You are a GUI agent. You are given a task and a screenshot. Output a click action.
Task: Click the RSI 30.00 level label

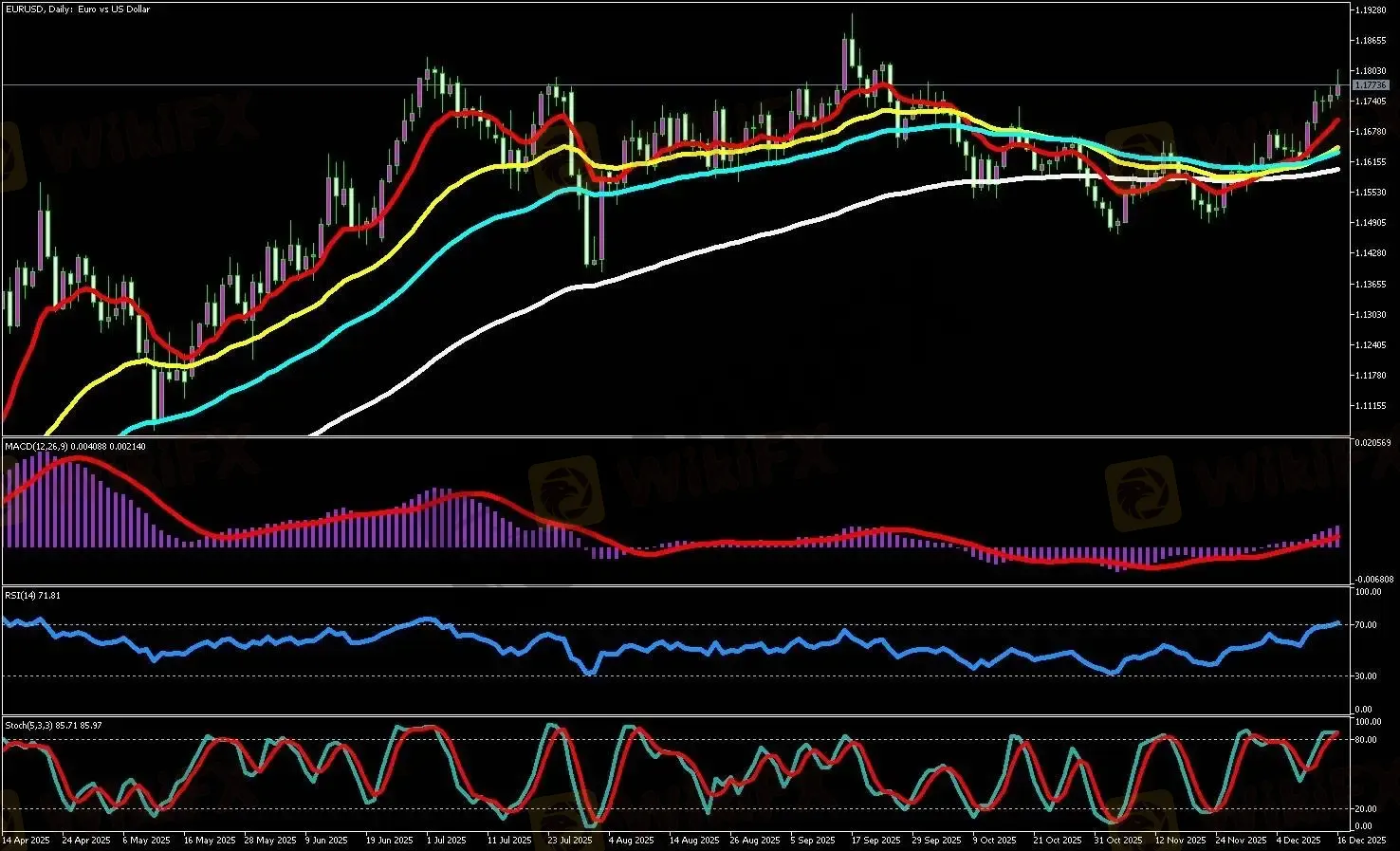pos(1366,676)
